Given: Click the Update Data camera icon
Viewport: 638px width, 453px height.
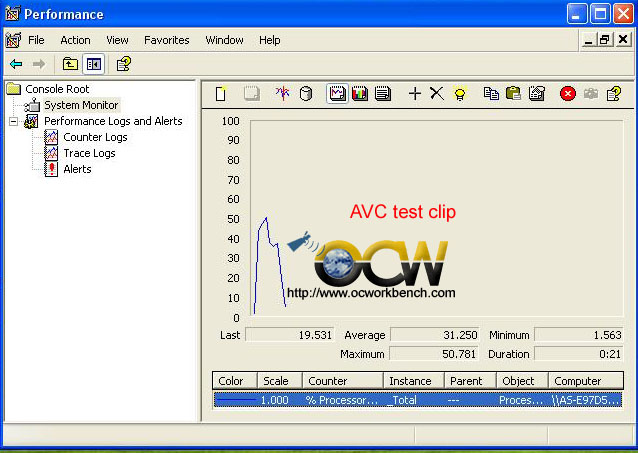Looking at the screenshot, I should (591, 94).
